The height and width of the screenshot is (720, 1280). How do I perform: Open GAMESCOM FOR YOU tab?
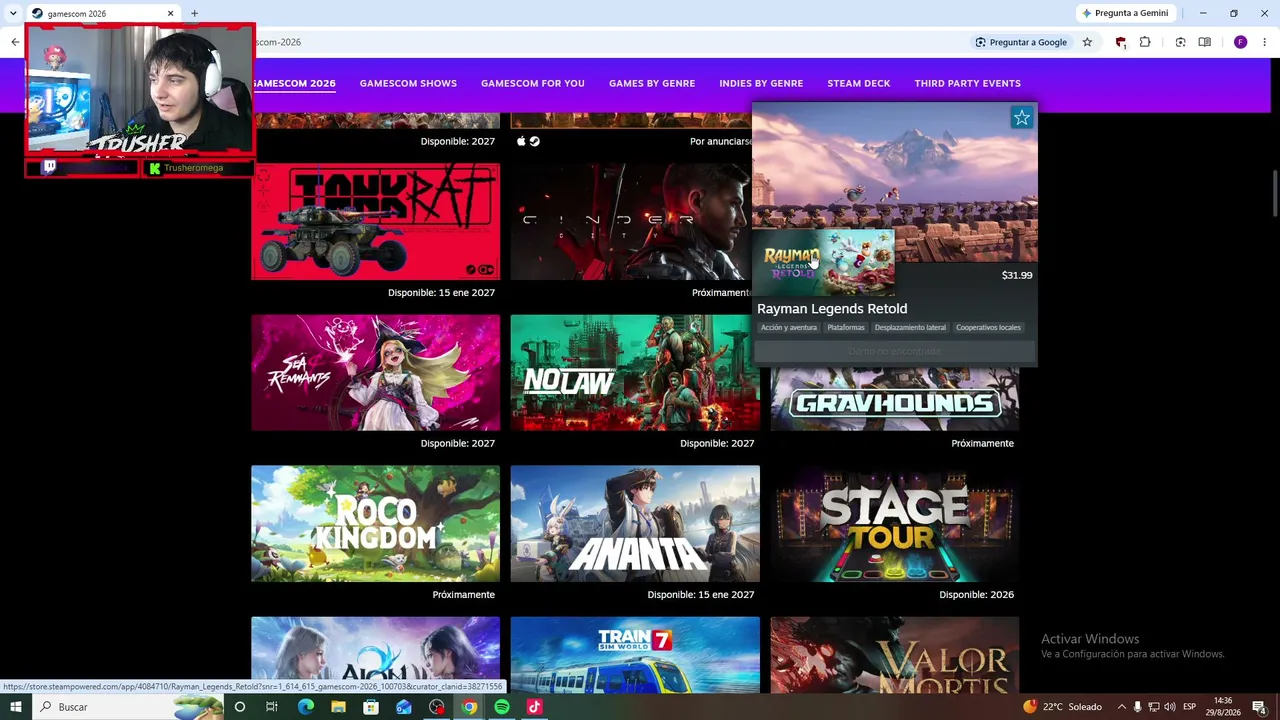[x=533, y=83]
